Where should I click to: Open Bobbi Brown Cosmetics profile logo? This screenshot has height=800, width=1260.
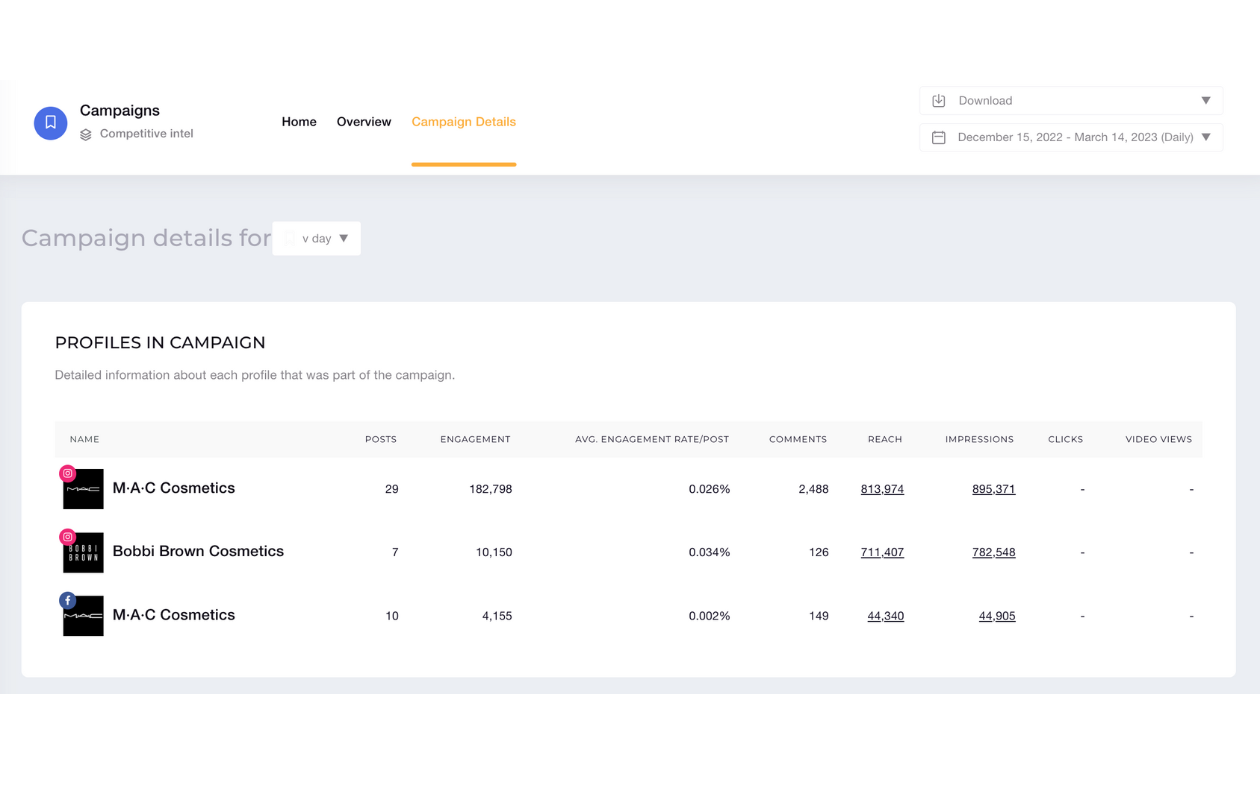[x=84, y=553]
